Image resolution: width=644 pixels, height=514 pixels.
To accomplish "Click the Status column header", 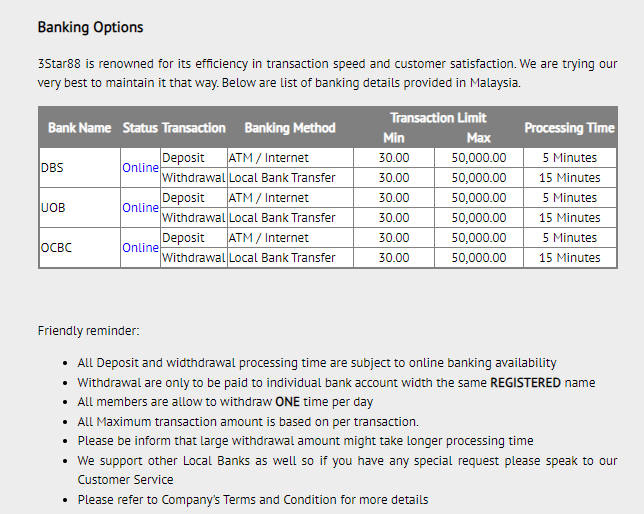I will coord(140,128).
